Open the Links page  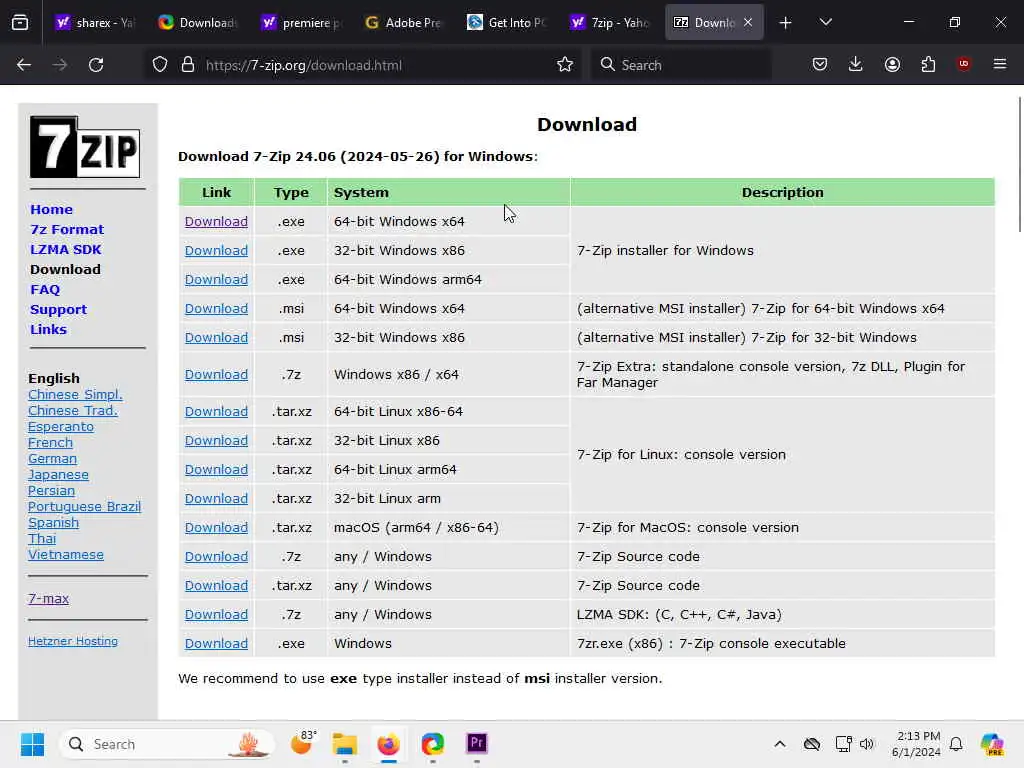tap(48, 329)
